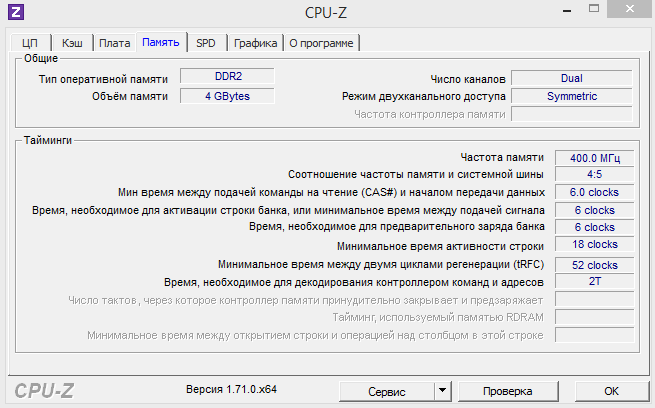Click the Тип оперативной памяти label
Image resolution: width=655 pixels, height=408 pixels.
[x=103, y=79]
